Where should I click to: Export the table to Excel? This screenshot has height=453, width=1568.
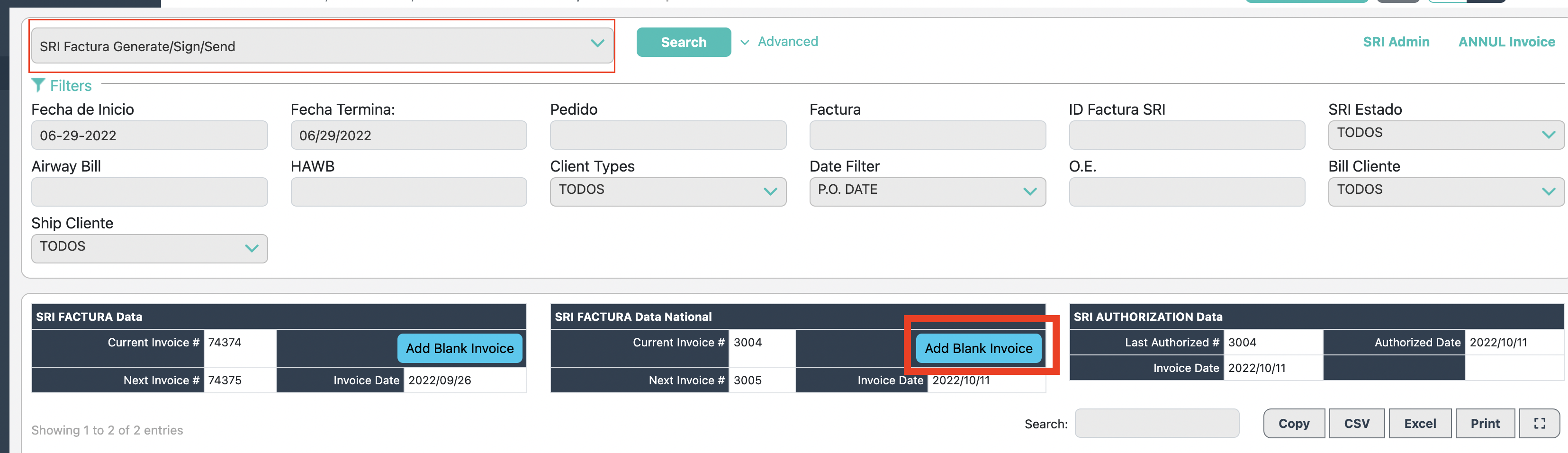1419,423
